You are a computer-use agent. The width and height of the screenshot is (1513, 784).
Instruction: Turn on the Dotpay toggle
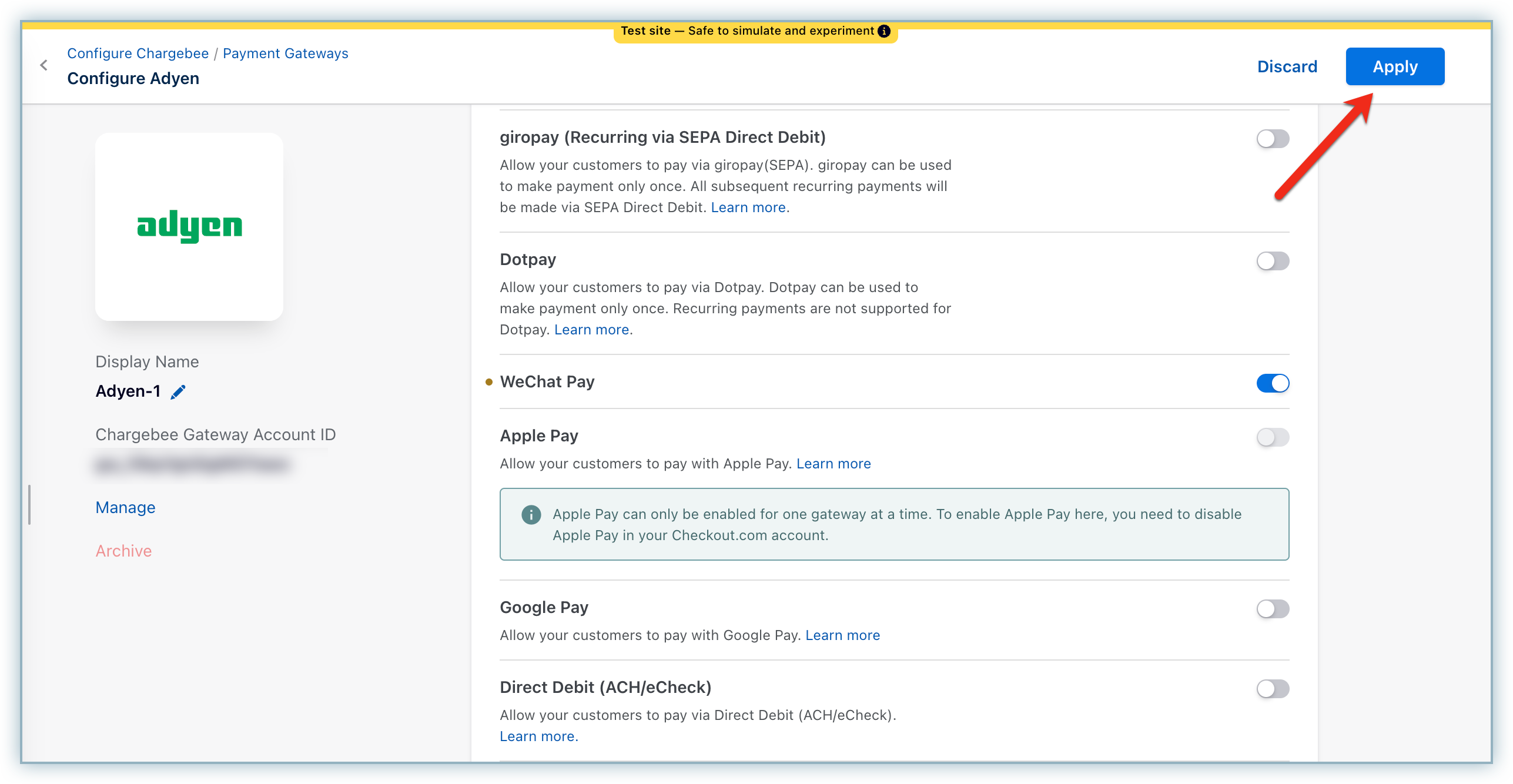tap(1273, 261)
